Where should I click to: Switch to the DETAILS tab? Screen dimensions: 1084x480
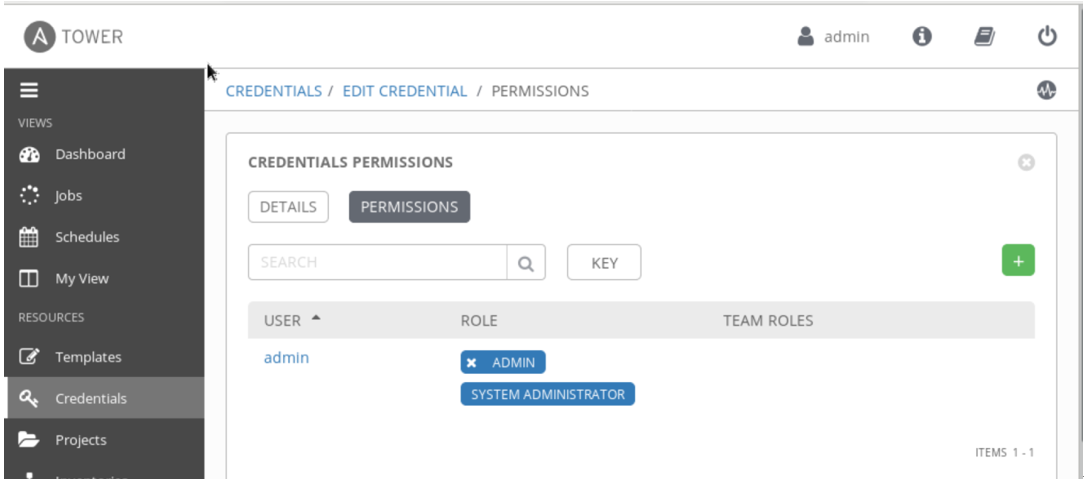pyautogui.click(x=288, y=207)
